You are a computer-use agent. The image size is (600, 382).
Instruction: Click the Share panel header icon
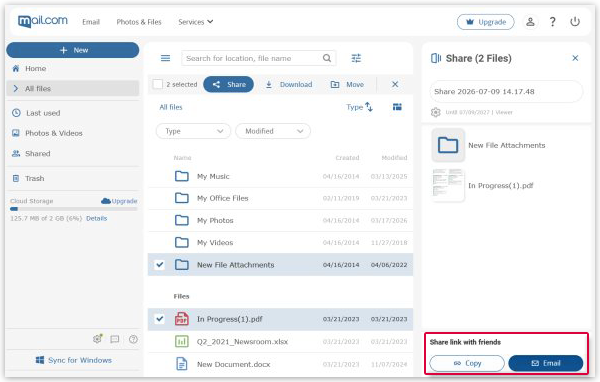(x=436, y=58)
